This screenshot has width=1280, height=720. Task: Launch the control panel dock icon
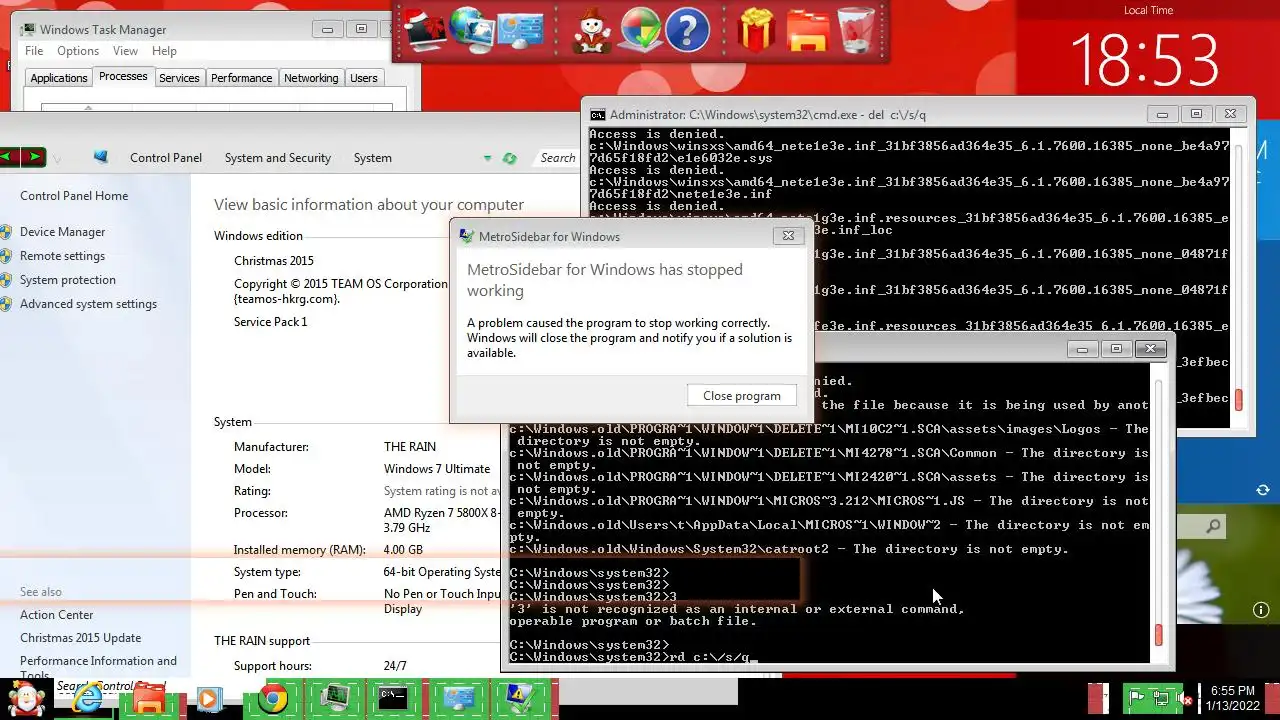coord(520,30)
